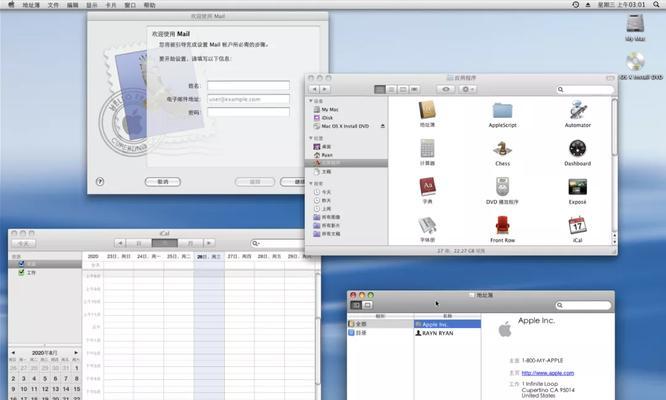This screenshot has height=400, width=666.
Task: Open the 编辑 menu
Action: 73,5
